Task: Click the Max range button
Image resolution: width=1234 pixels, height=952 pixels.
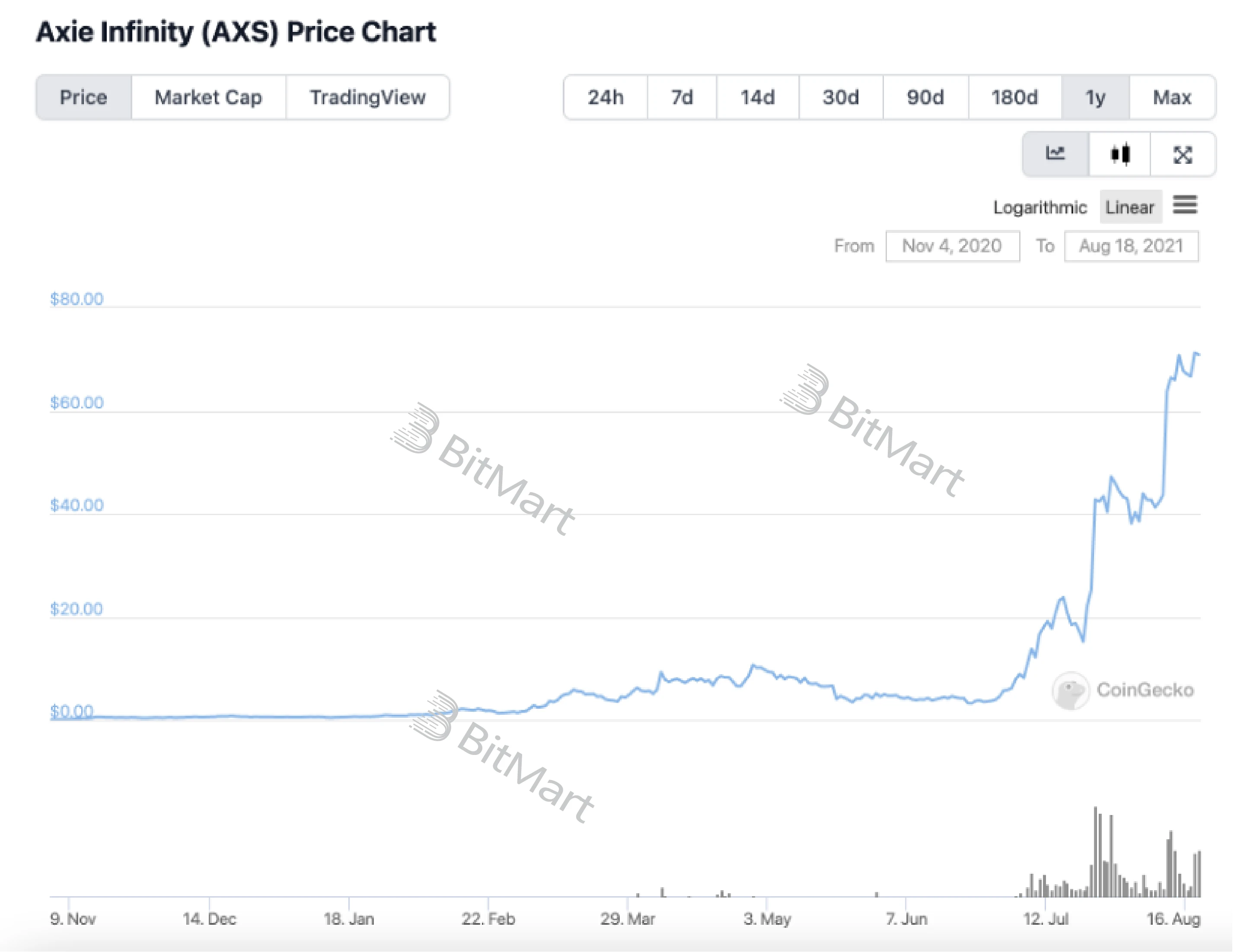Action: click(x=1172, y=97)
